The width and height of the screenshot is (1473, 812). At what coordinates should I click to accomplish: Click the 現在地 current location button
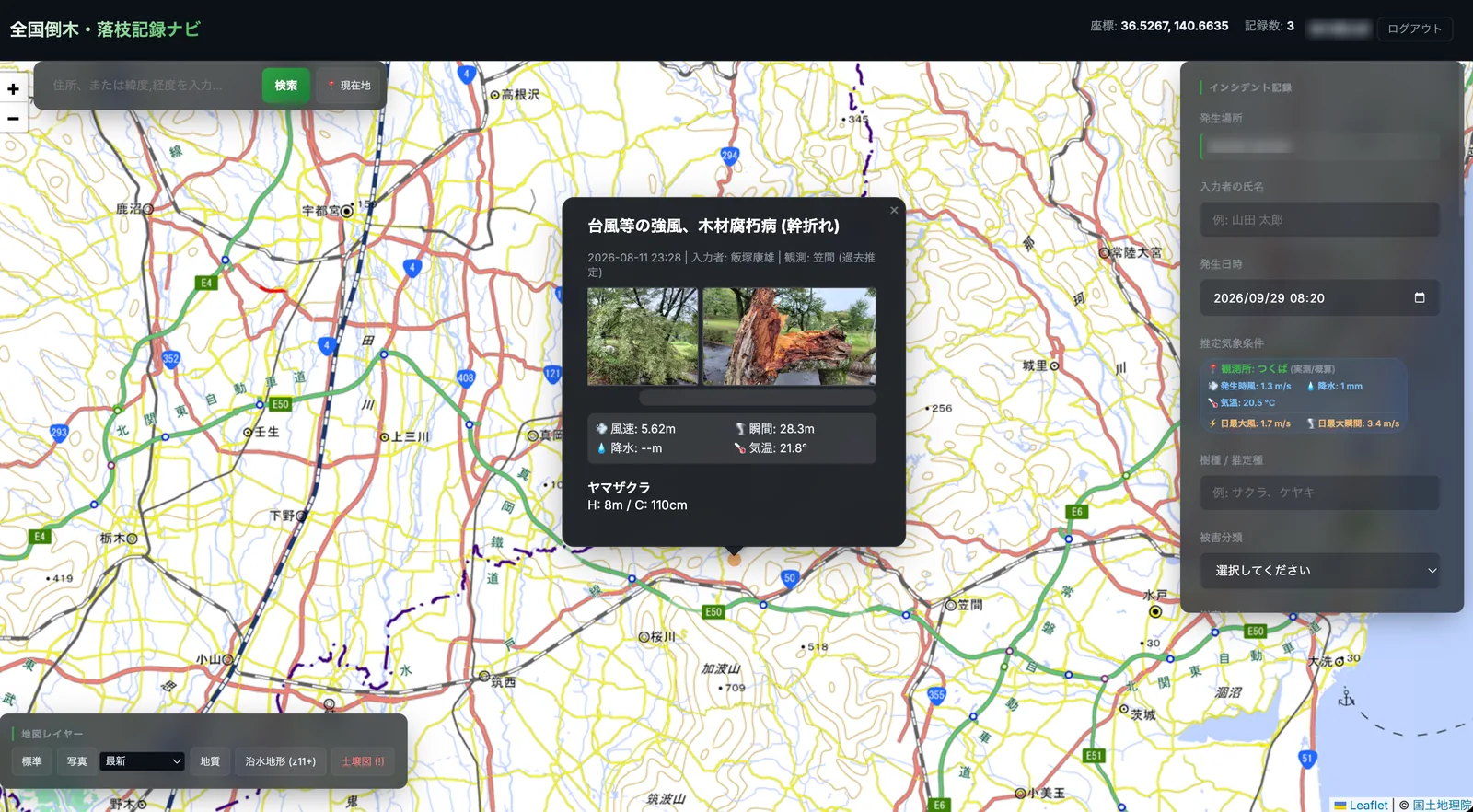tap(349, 86)
